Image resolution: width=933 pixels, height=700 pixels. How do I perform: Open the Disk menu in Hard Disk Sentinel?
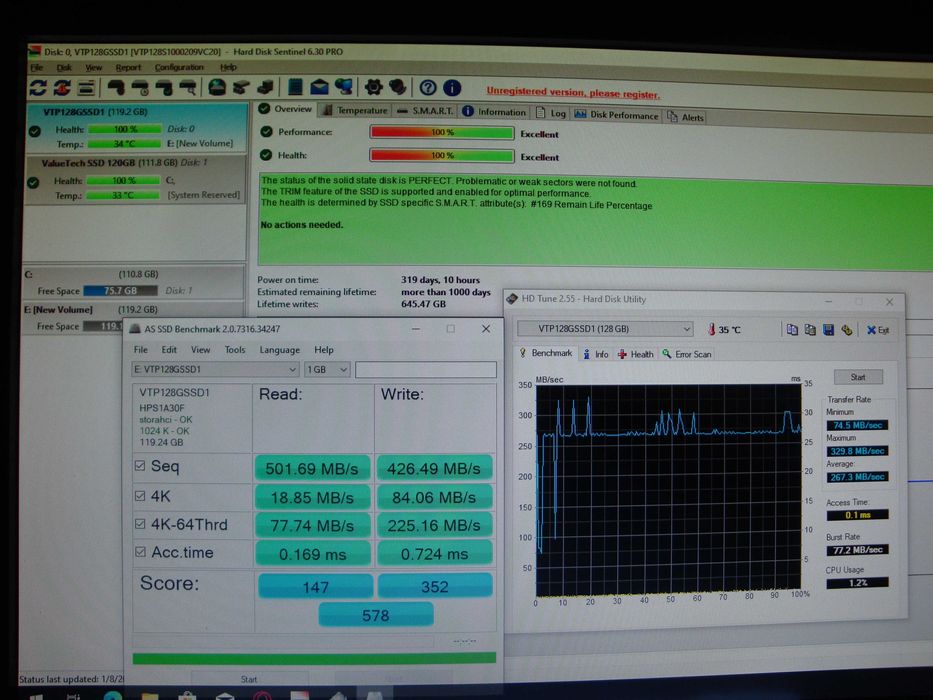coord(64,67)
